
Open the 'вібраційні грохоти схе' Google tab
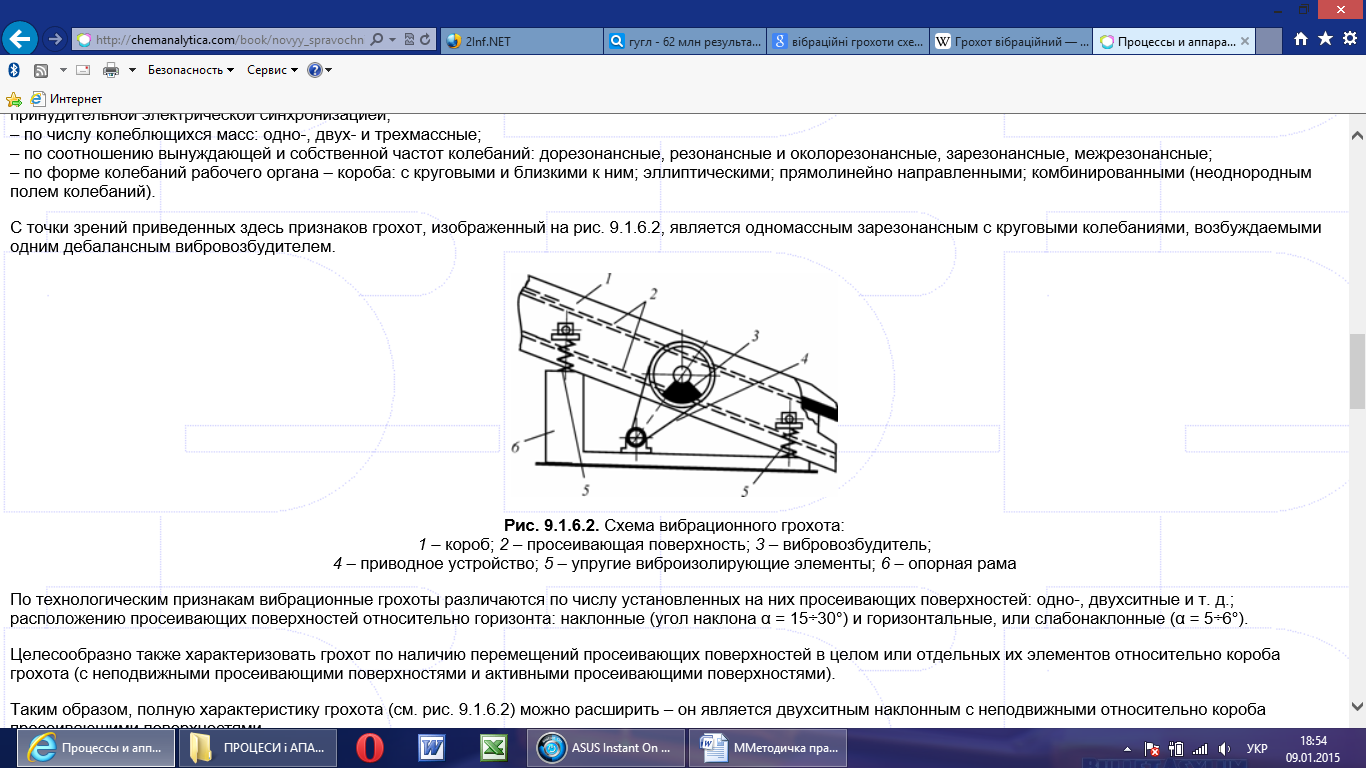pyautogui.click(x=848, y=41)
